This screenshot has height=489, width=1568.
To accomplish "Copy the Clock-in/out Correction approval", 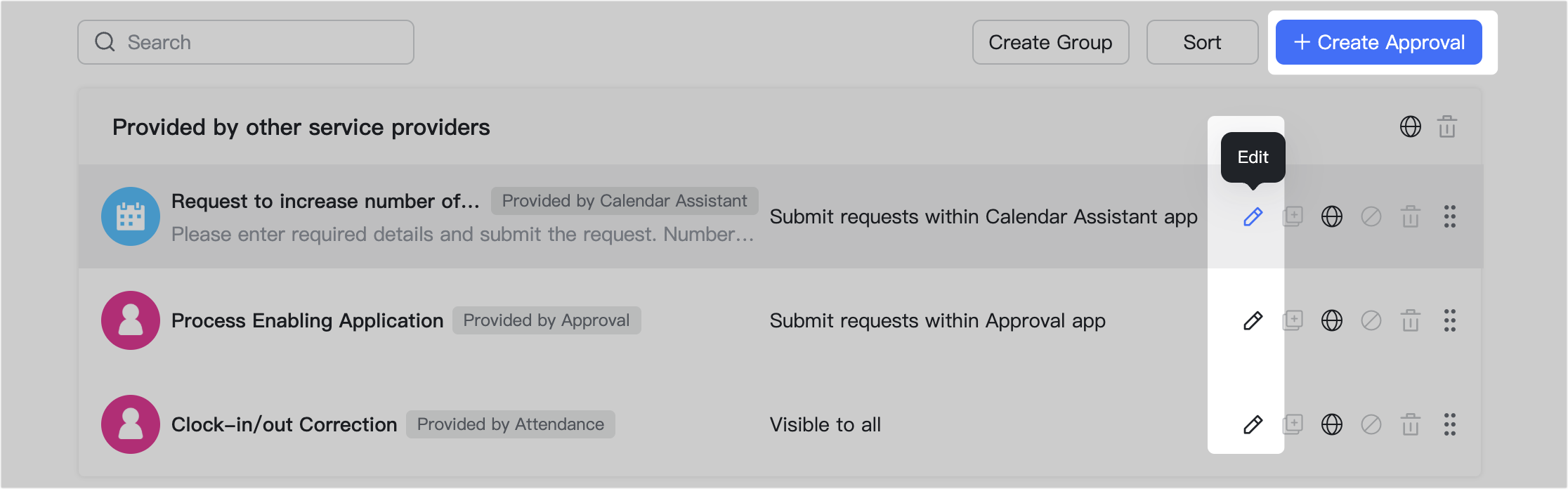I will pyautogui.click(x=1293, y=424).
